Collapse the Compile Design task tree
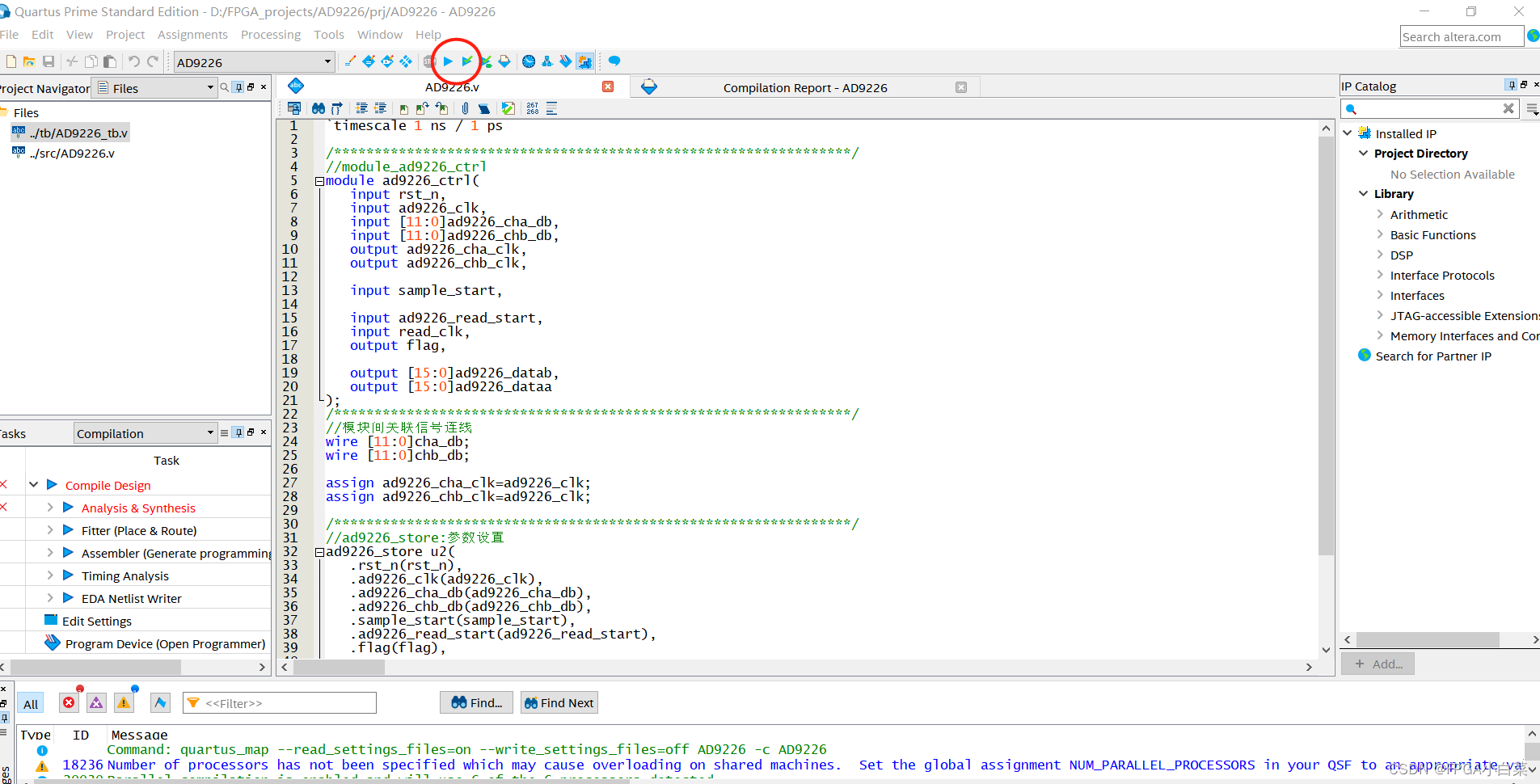The width and height of the screenshot is (1540, 784). coord(34,485)
